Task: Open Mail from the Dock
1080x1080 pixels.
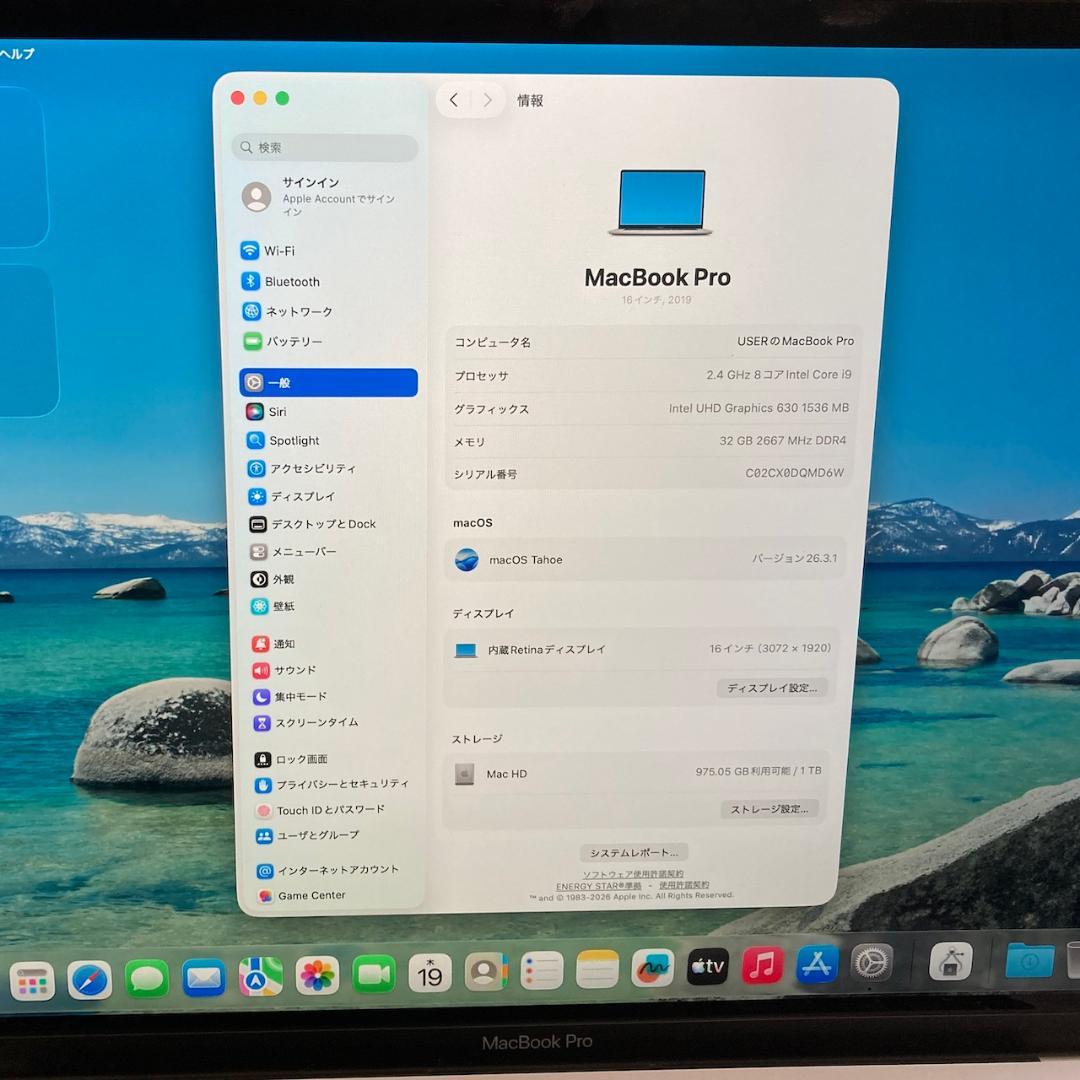Action: [204, 977]
